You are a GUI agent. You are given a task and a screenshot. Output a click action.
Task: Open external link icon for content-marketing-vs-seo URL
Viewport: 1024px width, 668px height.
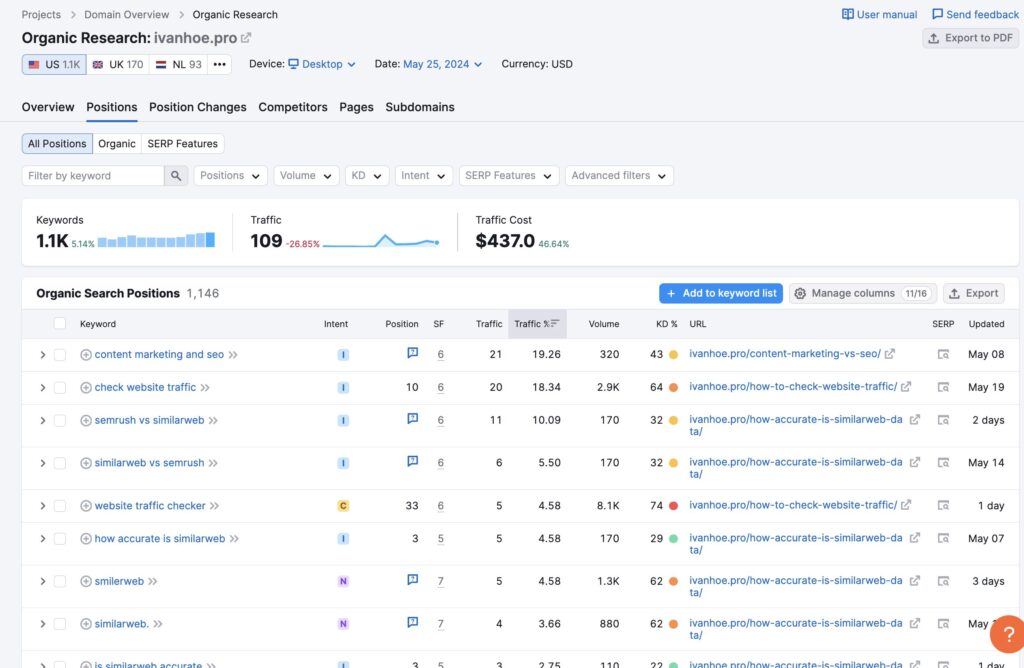(890, 354)
